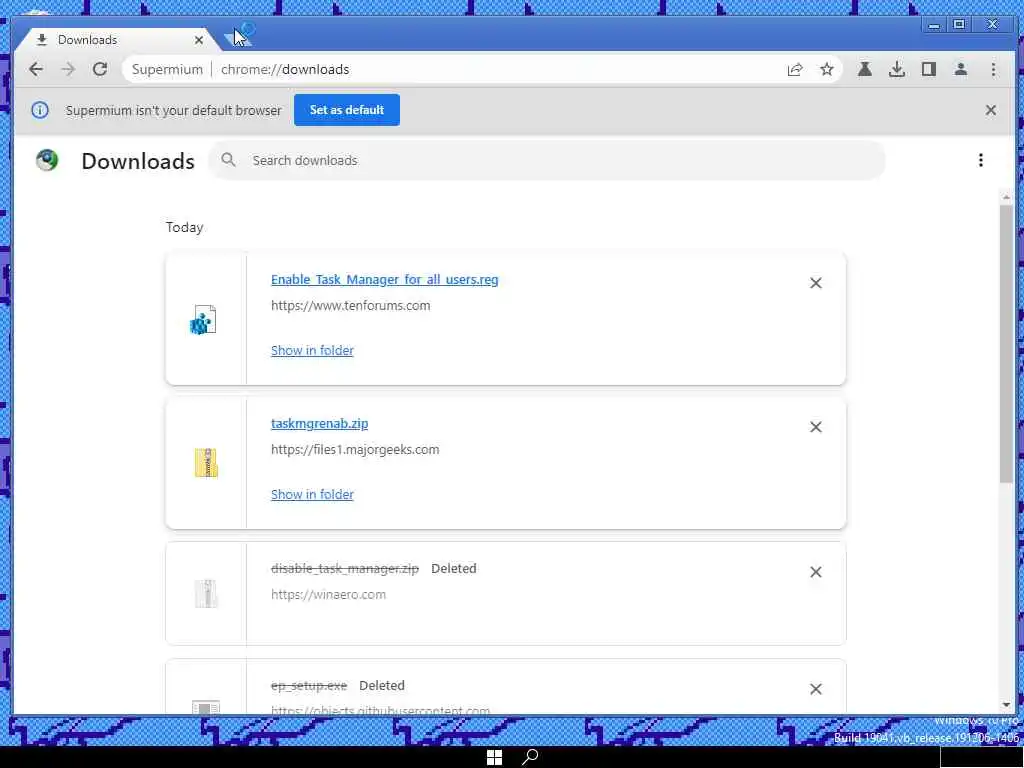The width and height of the screenshot is (1024, 768).
Task: Remove Enable_Task_Manager reg entry from list
Action: point(816,283)
